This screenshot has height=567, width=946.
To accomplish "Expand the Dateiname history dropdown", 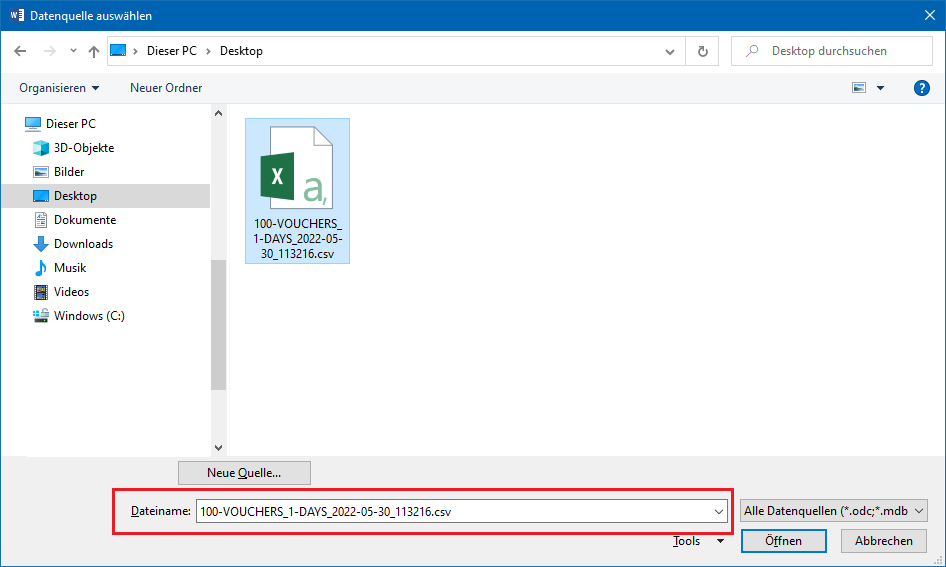I will tap(720, 511).
